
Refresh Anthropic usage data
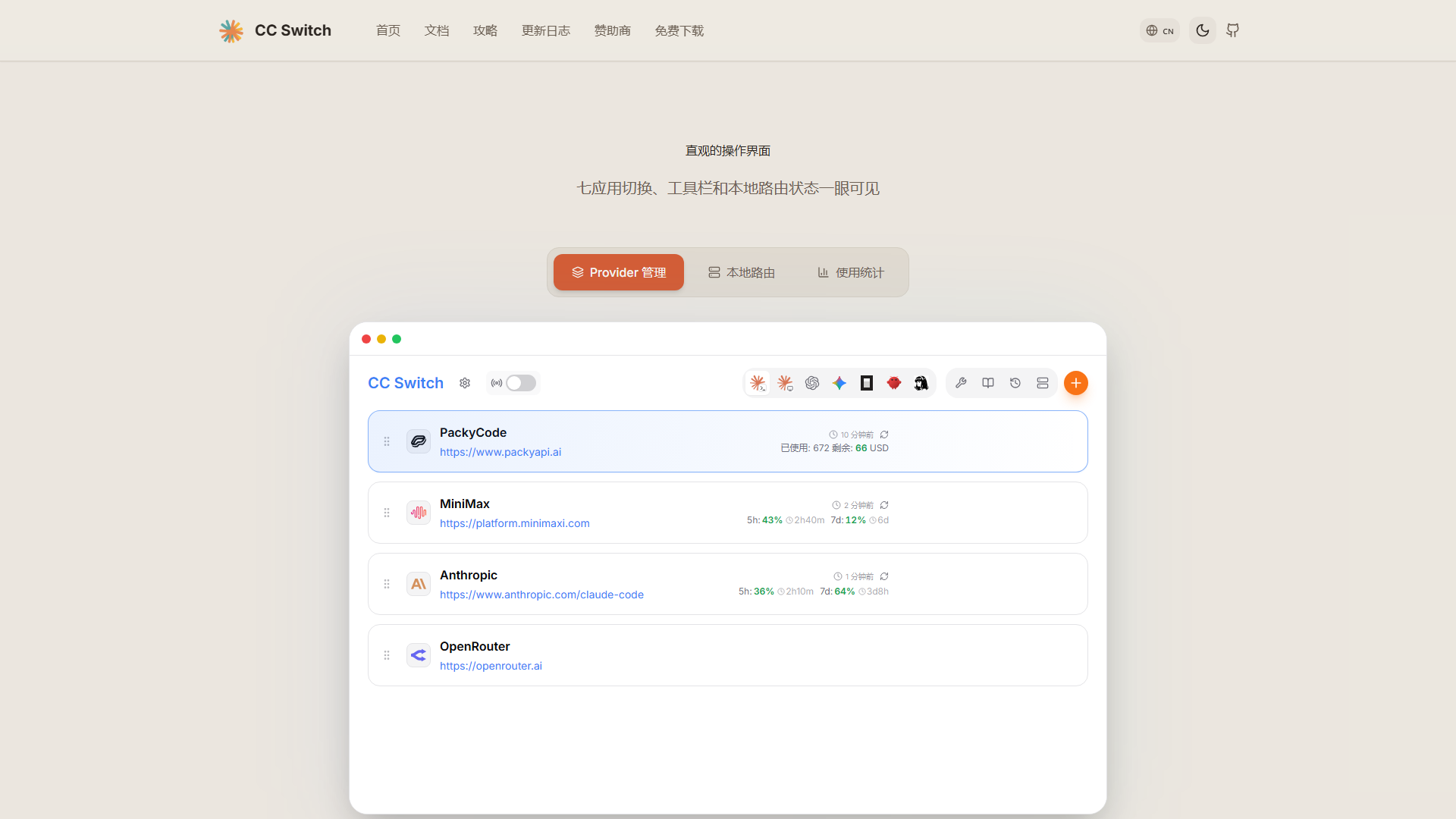884,576
